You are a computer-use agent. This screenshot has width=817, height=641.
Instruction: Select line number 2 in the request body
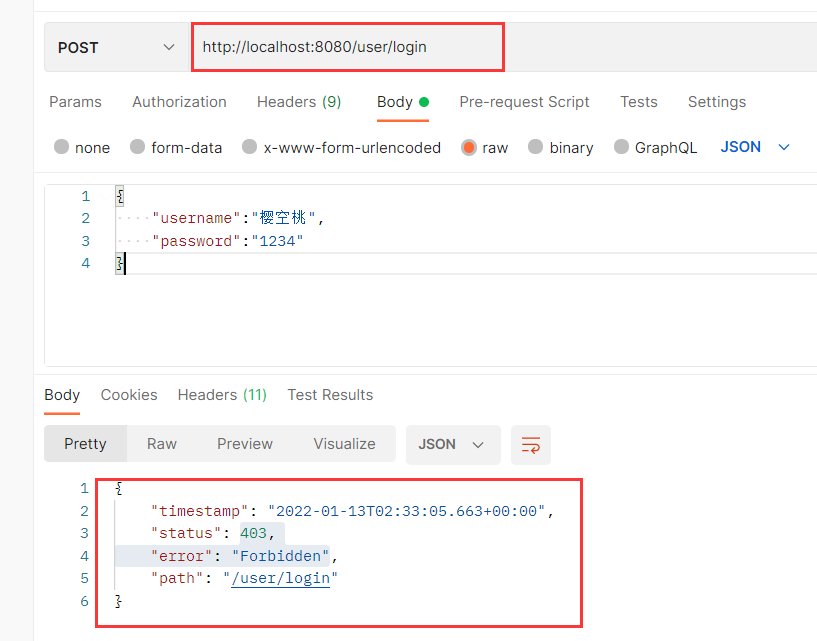pos(85,218)
